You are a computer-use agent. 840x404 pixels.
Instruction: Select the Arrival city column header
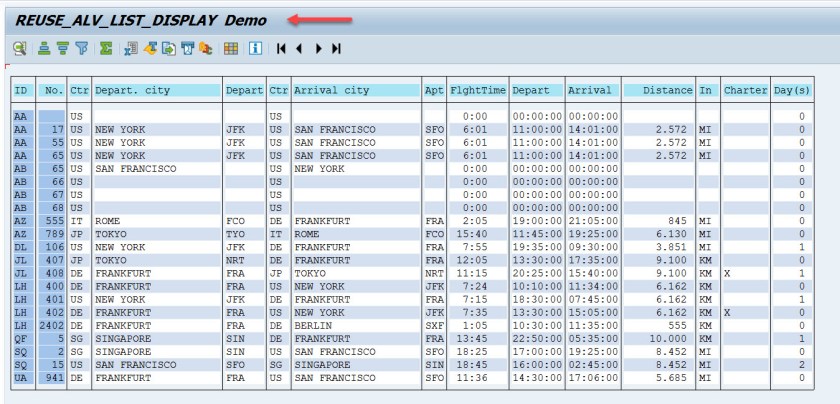pyautogui.click(x=356, y=91)
